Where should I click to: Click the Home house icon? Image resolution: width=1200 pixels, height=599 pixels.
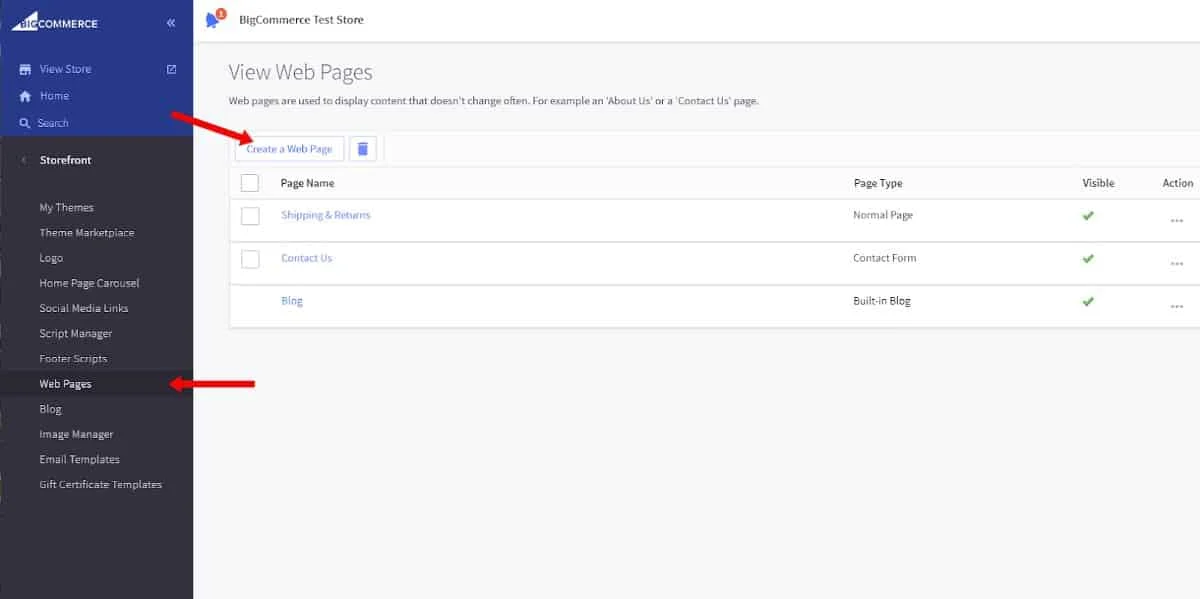(25, 96)
